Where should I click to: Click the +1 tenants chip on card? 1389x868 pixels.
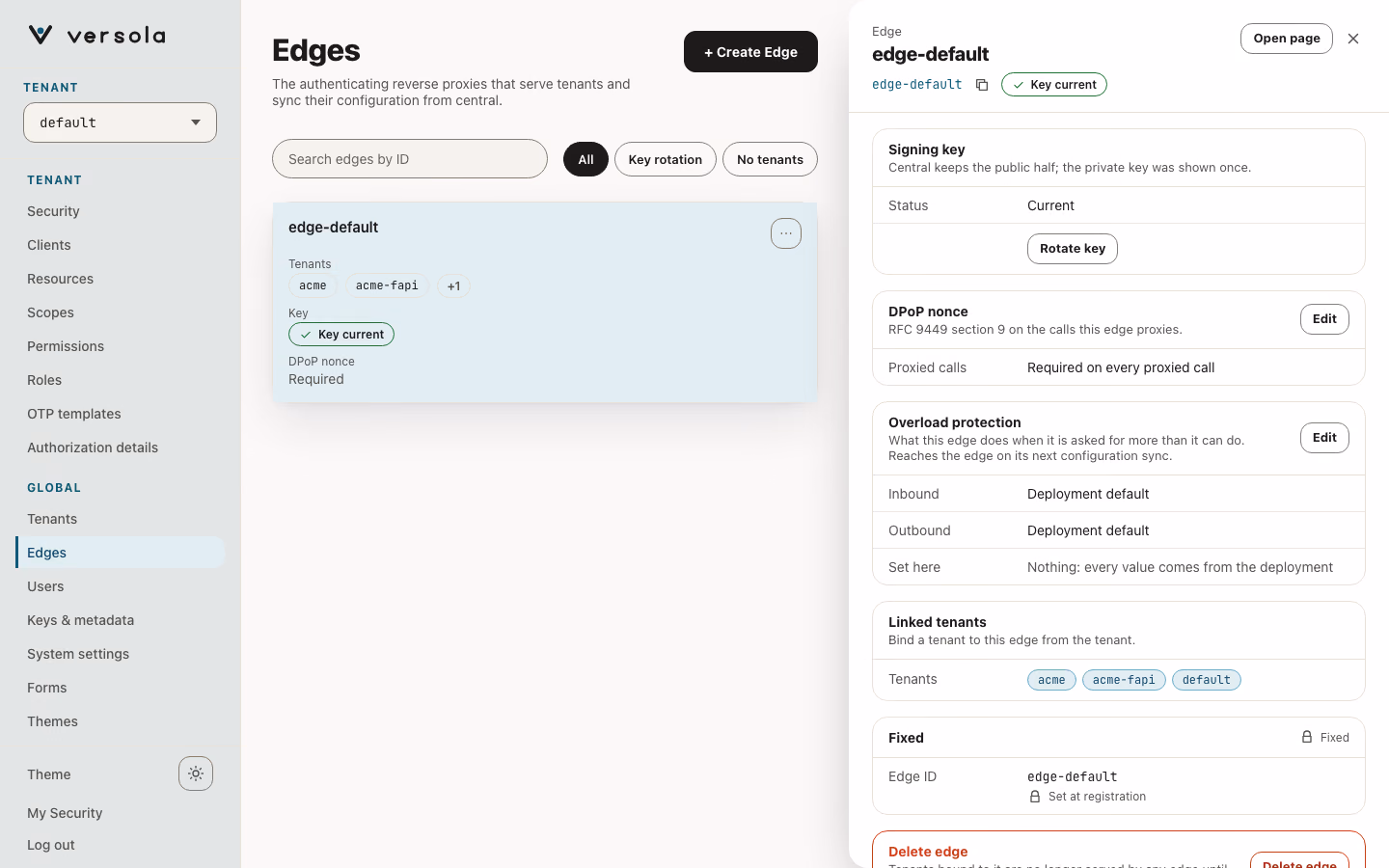[453, 285]
